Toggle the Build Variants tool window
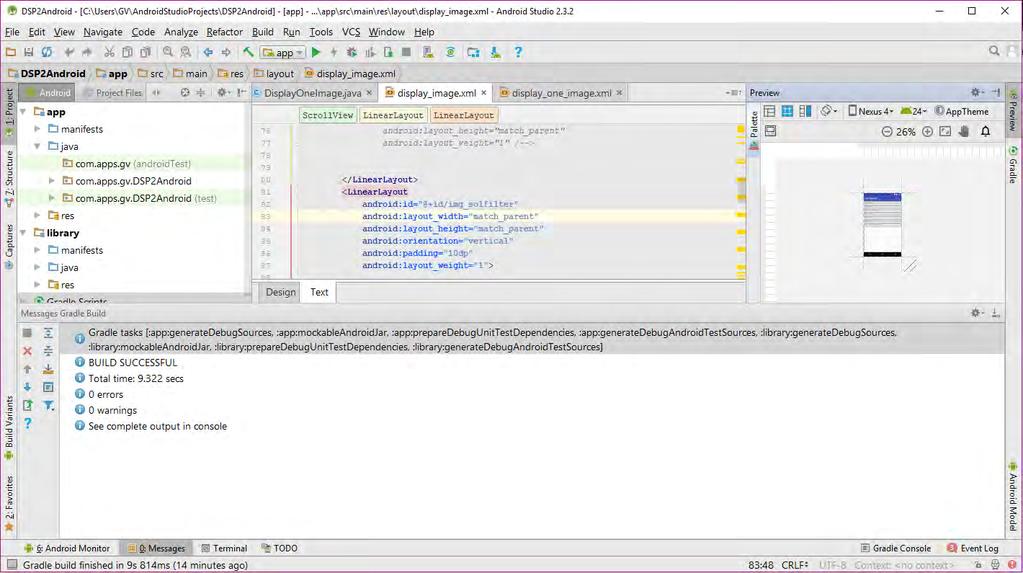 pyautogui.click(x=8, y=427)
